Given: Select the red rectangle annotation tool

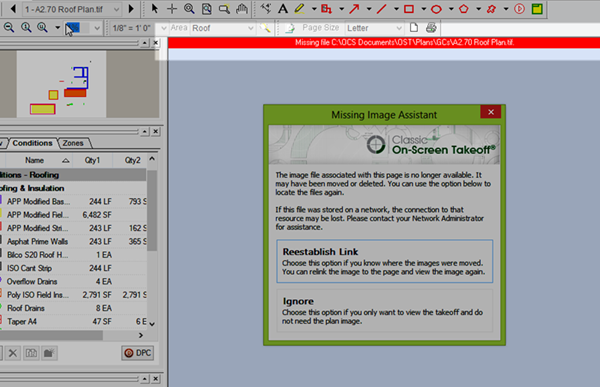Looking at the screenshot, I should tap(409, 8).
